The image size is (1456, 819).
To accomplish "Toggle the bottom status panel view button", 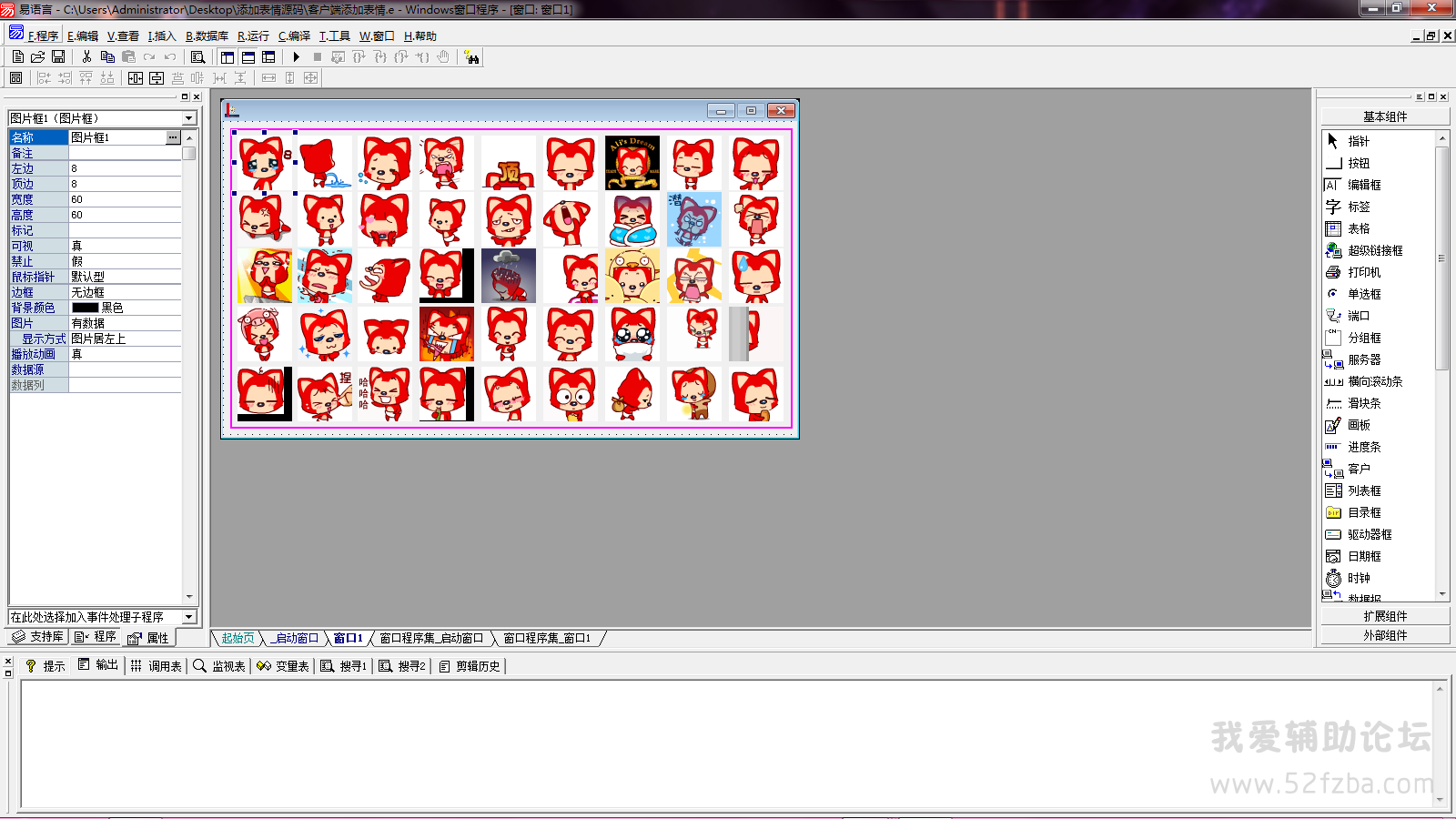I will click(248, 56).
